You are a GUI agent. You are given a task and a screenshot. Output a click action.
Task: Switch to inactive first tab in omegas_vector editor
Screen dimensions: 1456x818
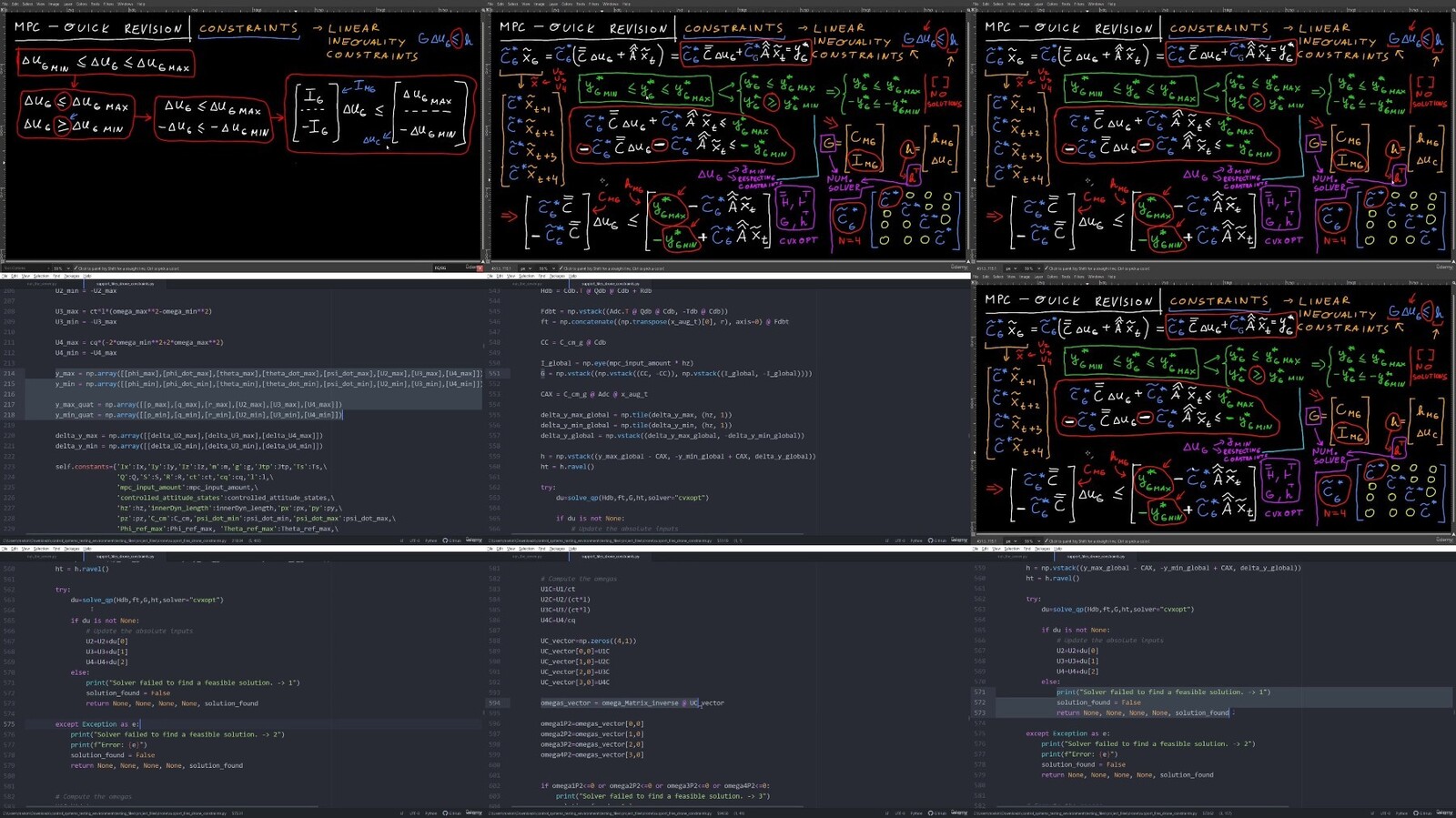(x=528, y=556)
